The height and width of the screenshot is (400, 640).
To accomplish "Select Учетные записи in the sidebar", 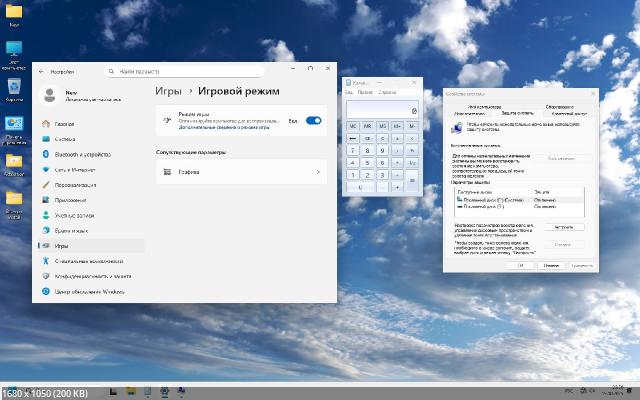I will (75, 215).
